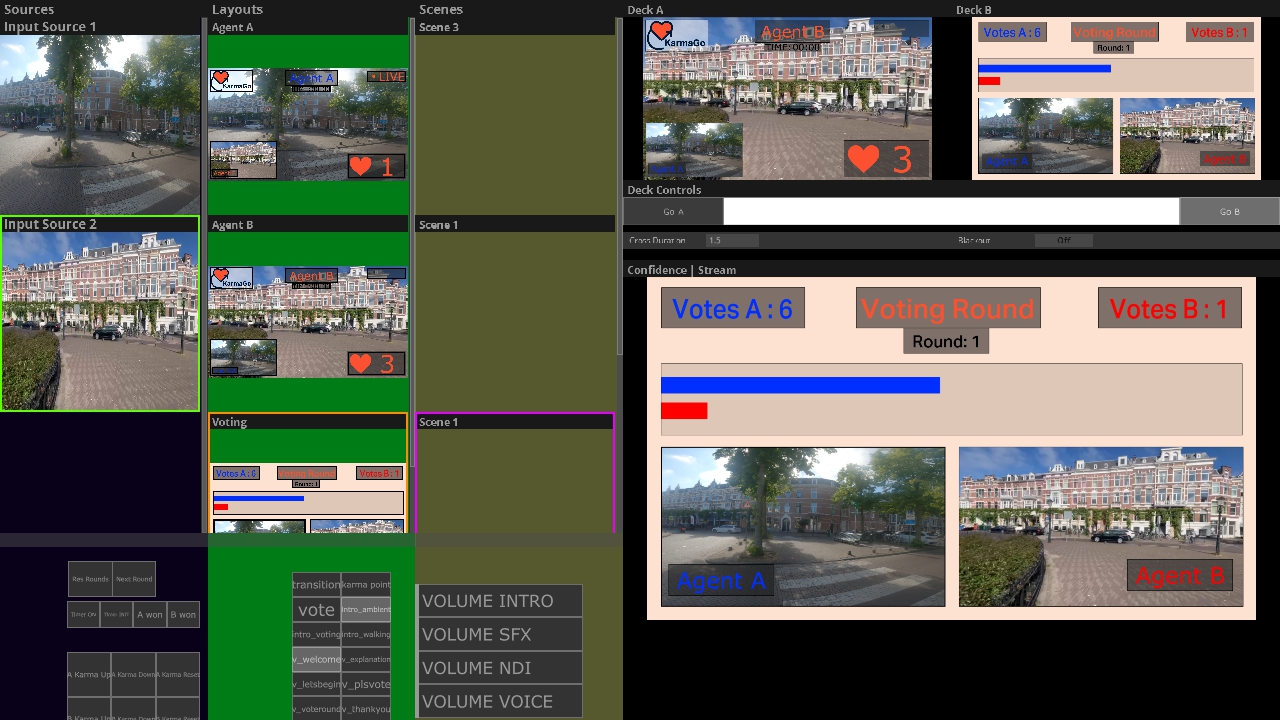This screenshot has width=1280, height=720.
Task: Turn the Timer Off
Action: point(116,614)
